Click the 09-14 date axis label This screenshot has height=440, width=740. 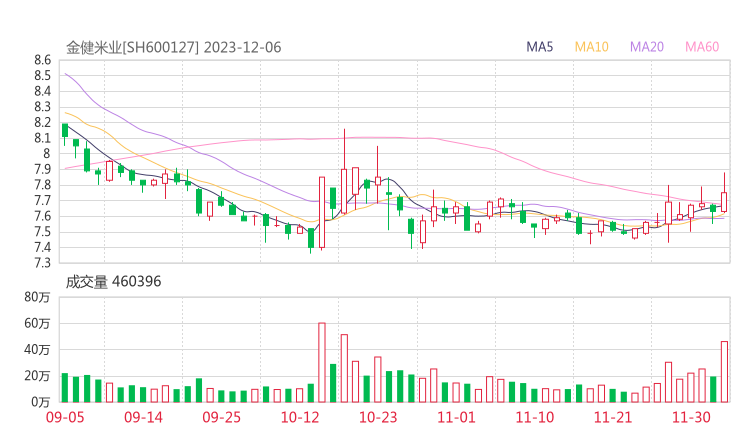143,417
